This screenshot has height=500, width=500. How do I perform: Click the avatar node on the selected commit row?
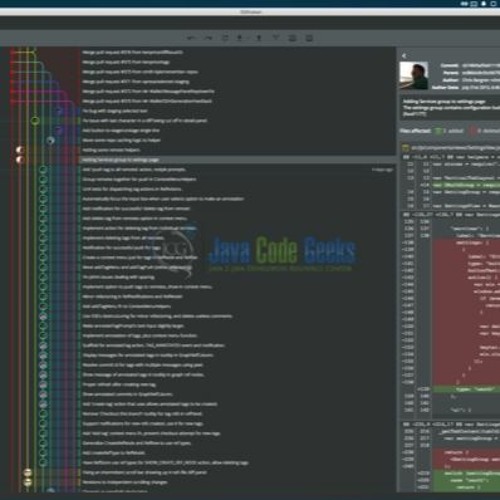tap(20, 160)
